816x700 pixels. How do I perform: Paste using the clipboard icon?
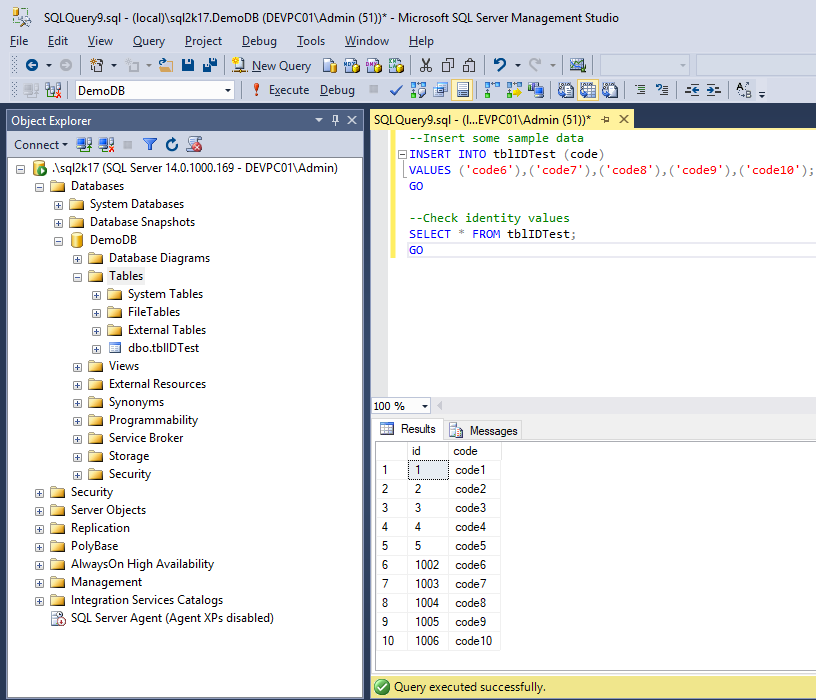[469, 66]
